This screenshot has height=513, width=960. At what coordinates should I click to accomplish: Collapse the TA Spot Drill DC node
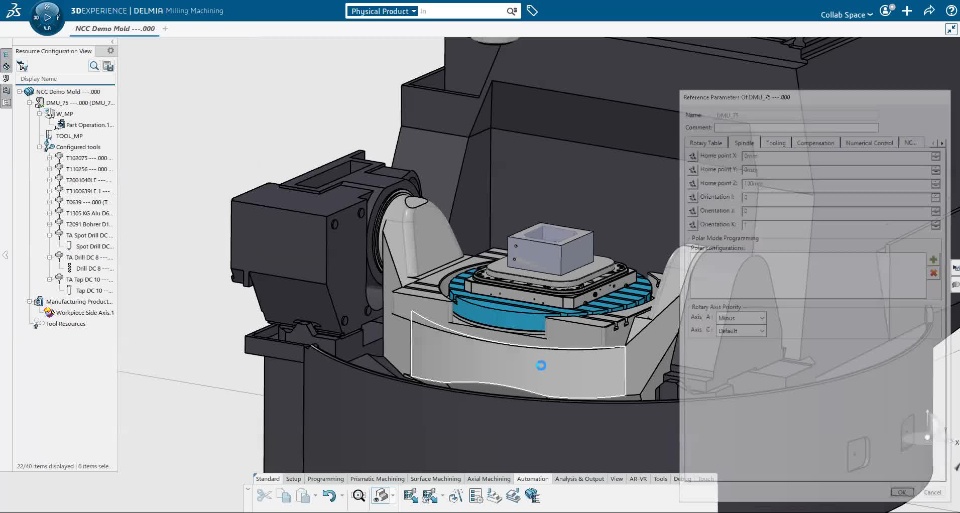[50, 235]
